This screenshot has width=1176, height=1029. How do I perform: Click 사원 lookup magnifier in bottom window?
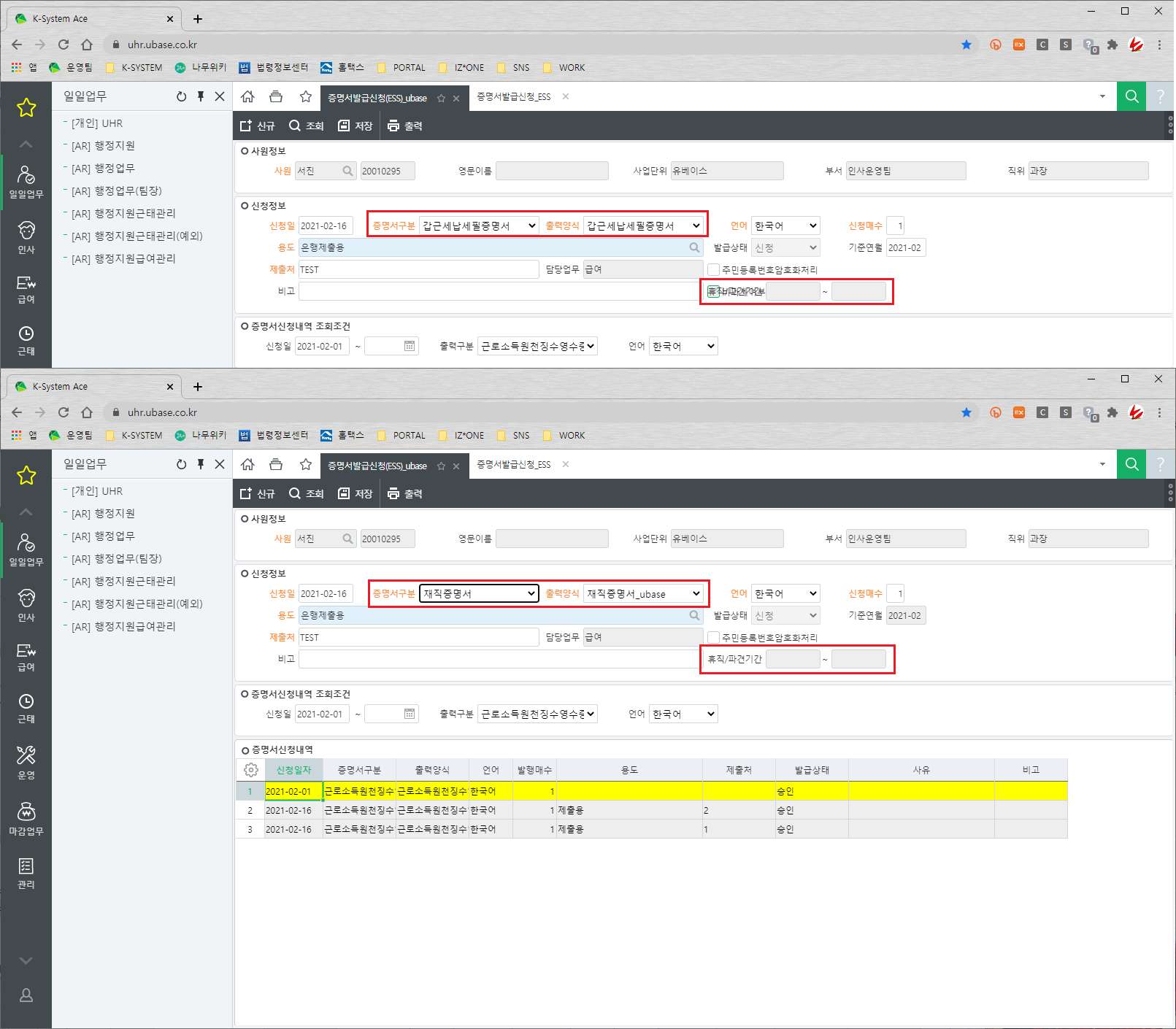tap(348, 539)
